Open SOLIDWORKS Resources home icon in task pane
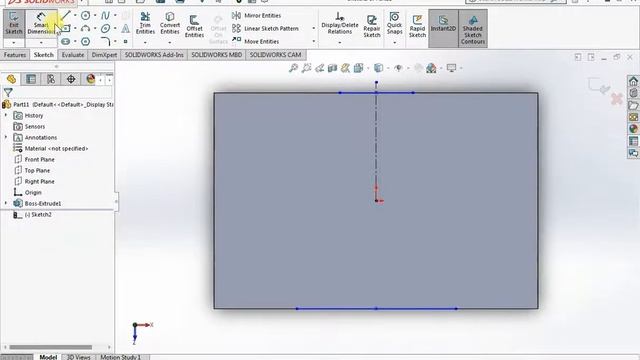The height and width of the screenshot is (360, 640). 633,81
